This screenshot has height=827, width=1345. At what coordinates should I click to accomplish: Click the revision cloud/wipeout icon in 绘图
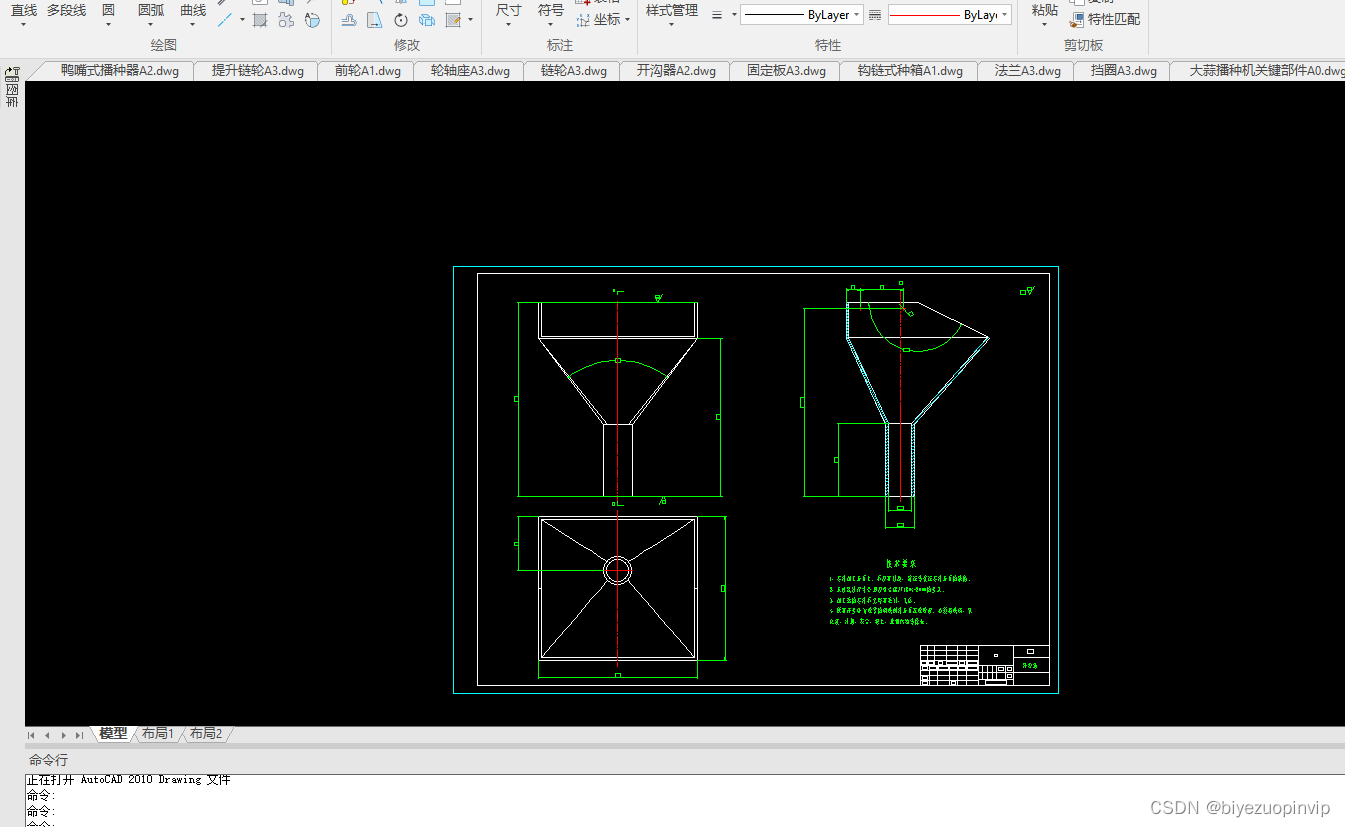(312, 19)
